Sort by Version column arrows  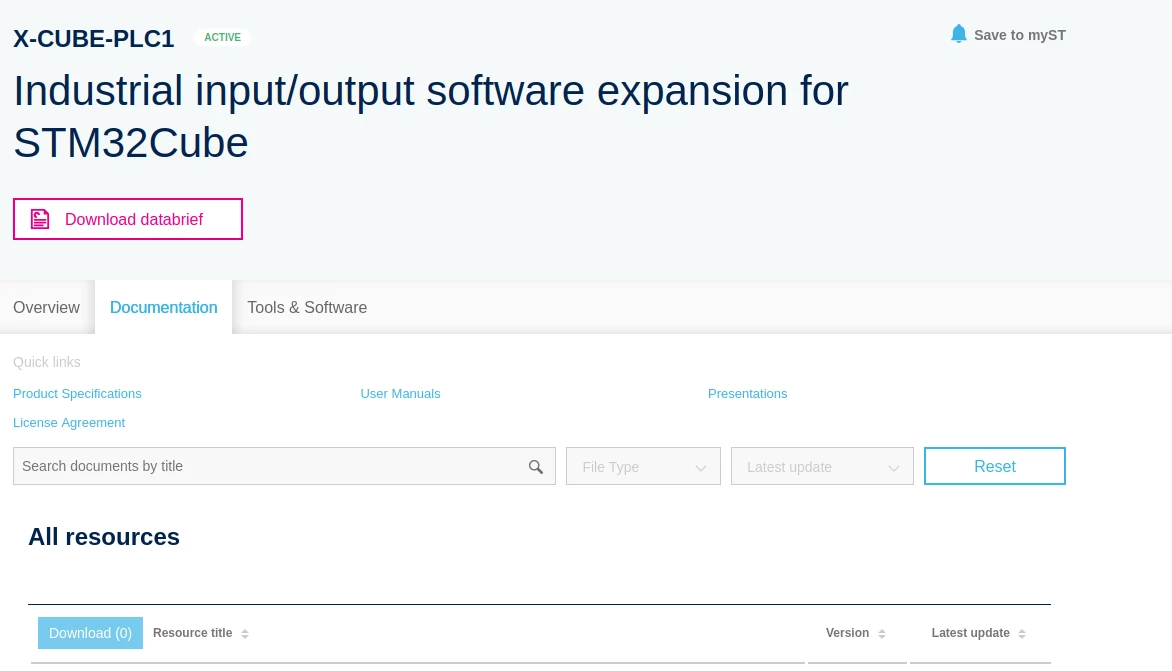tap(882, 634)
